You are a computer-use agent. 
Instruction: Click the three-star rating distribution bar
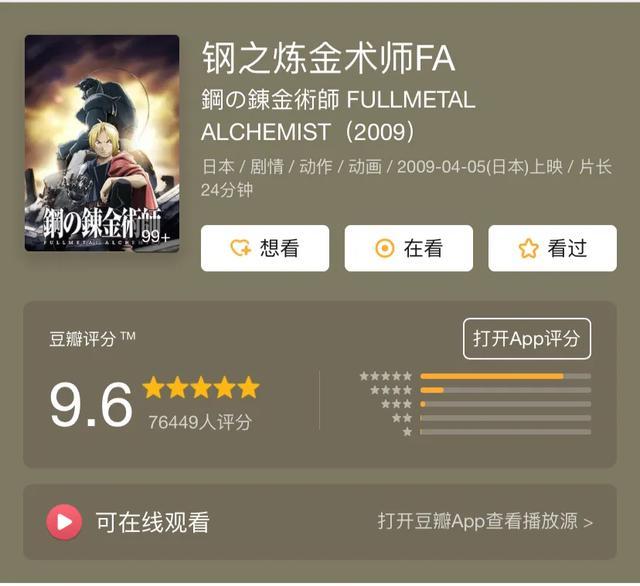[x=506, y=404]
